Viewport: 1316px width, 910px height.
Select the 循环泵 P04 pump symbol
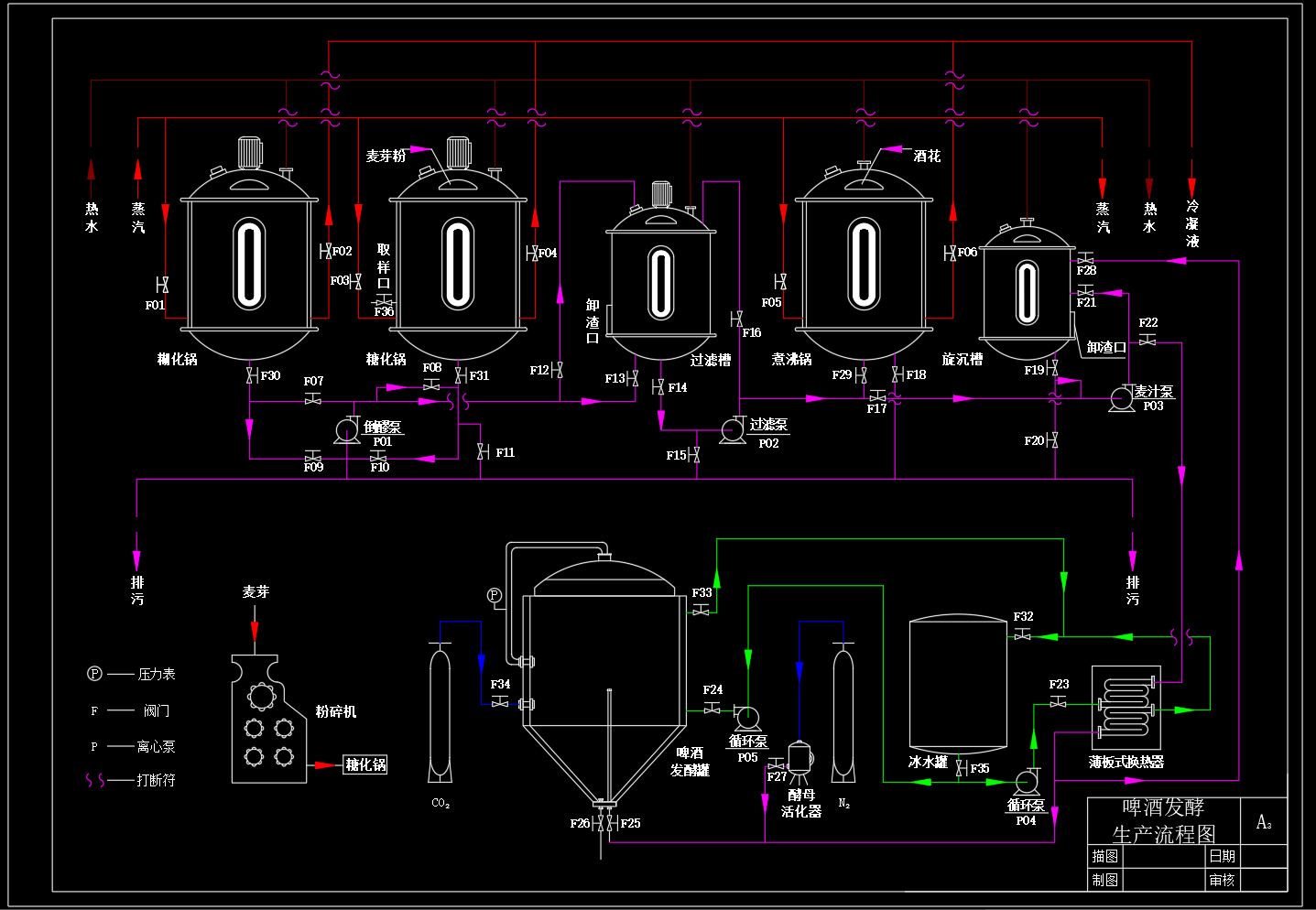tap(1026, 782)
